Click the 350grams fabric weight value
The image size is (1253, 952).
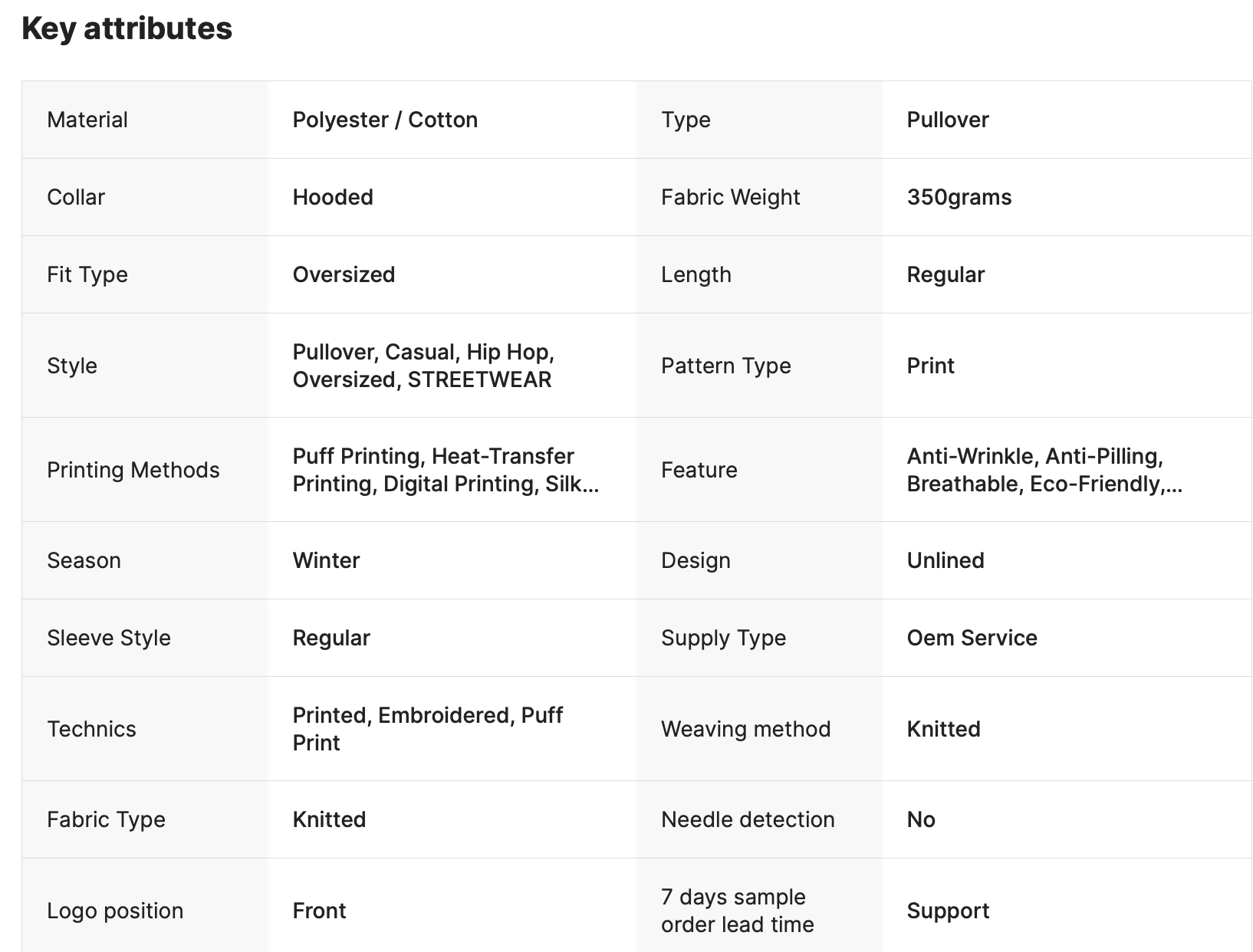pos(959,197)
